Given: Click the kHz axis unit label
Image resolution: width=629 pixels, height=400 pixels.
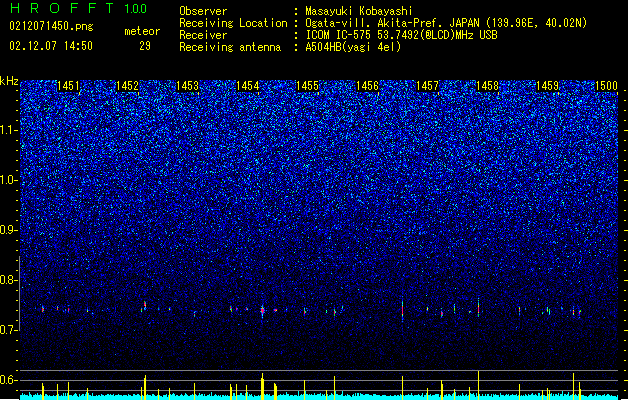Looking at the screenshot, I should pos(9,81).
